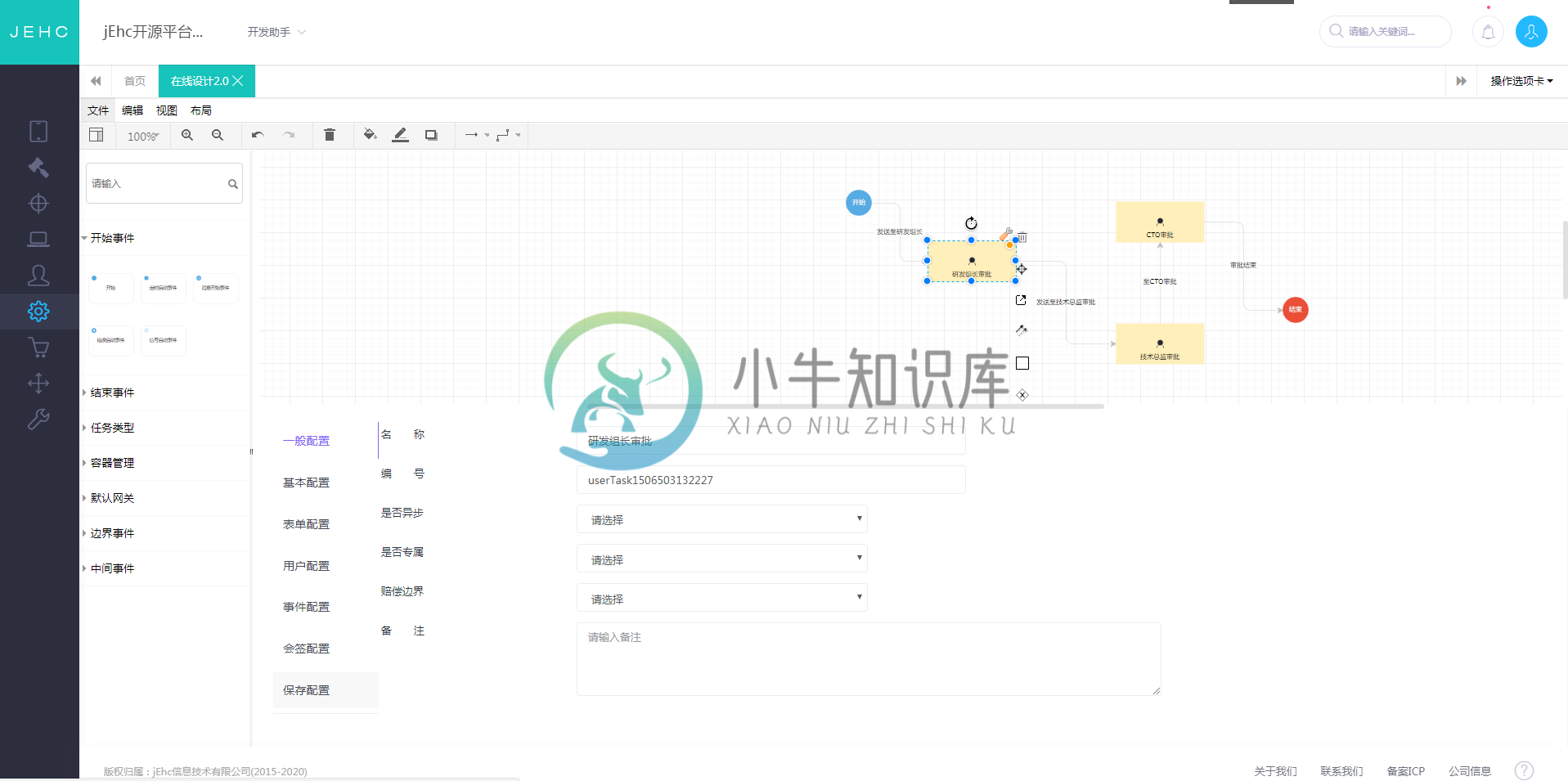
Task: Open the 视图 menu
Action: click(x=167, y=110)
